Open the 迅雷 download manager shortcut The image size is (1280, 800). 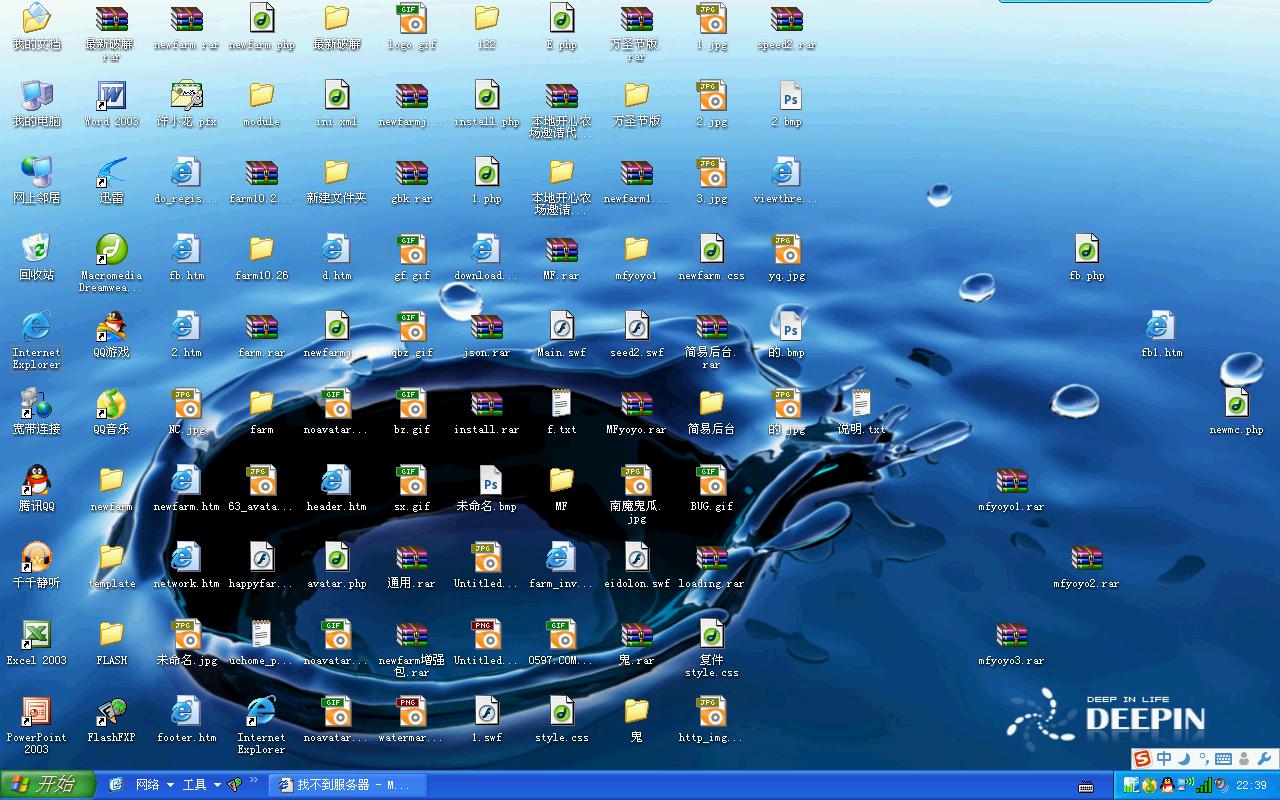(111, 181)
